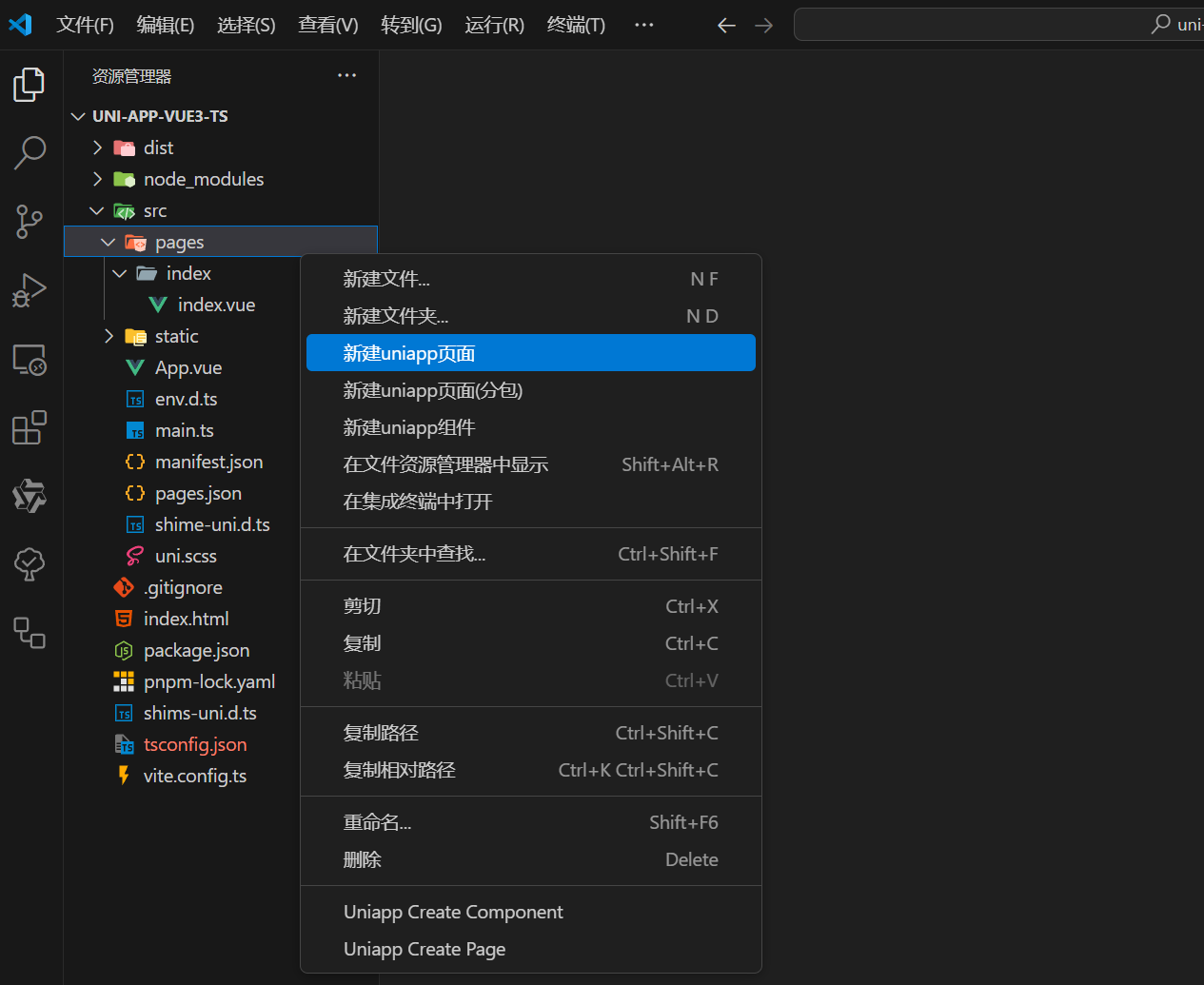The height and width of the screenshot is (985, 1204).
Task: Go forward with the right arrow
Action: 763,26
